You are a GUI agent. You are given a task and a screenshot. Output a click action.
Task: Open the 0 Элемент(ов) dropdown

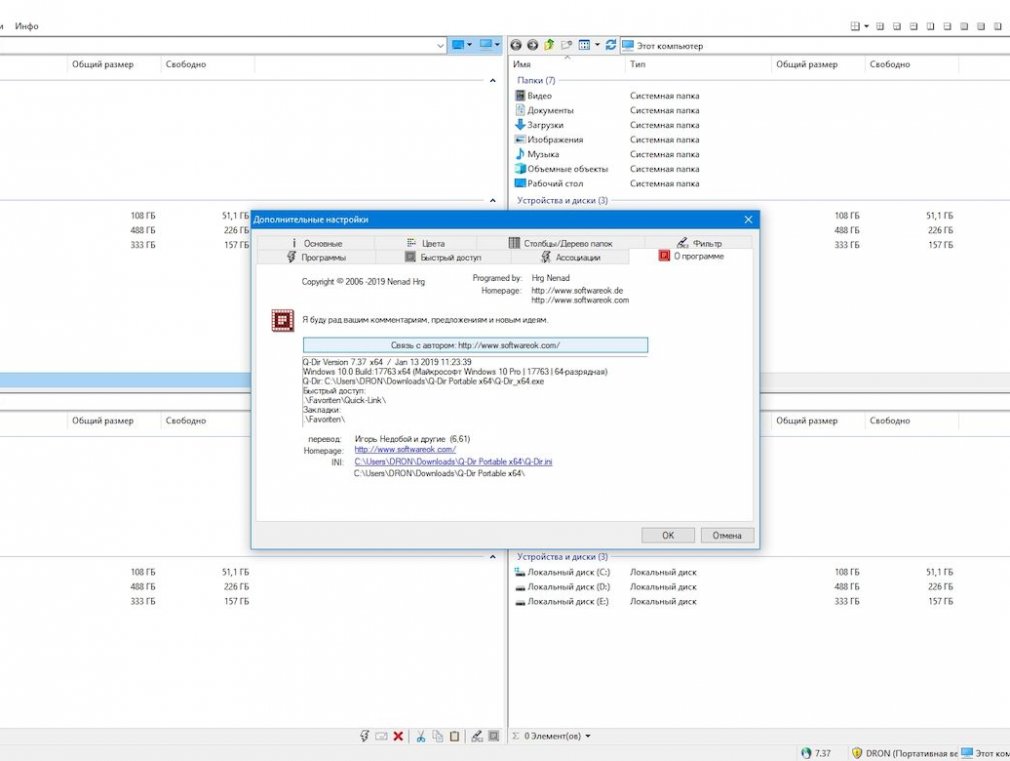click(x=587, y=736)
